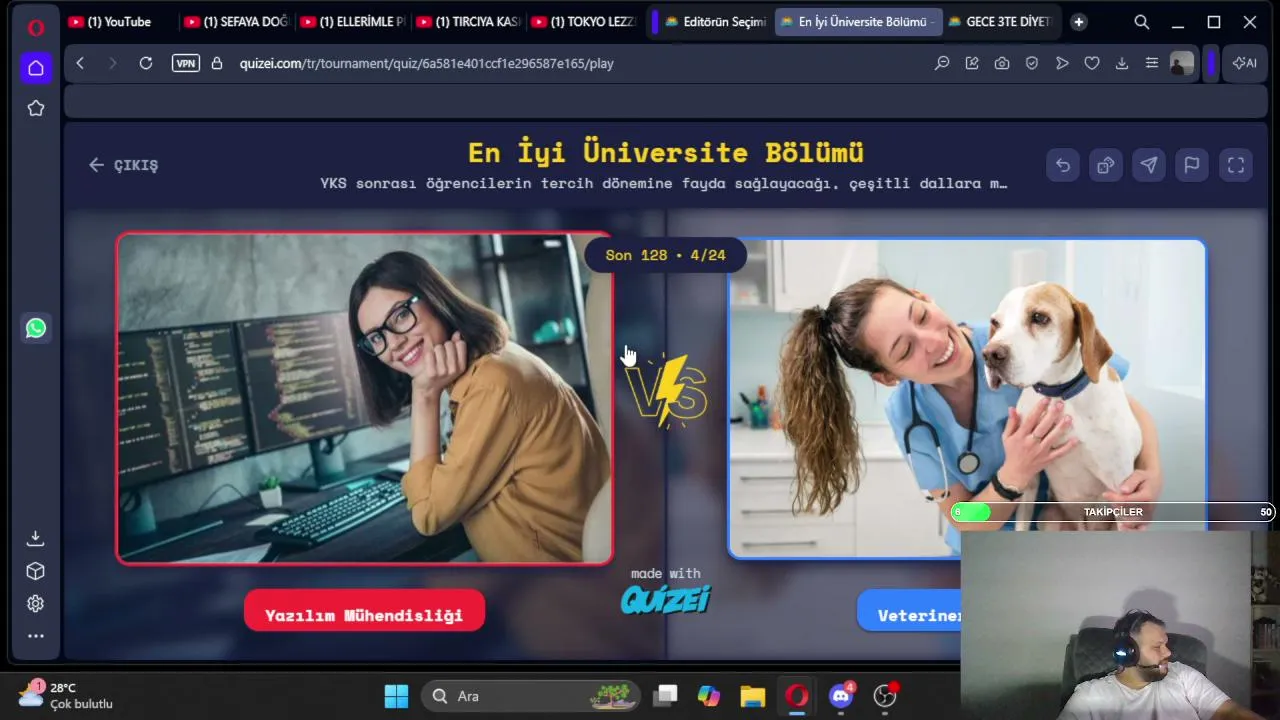Search open tabs with the magnifier icon
Viewport: 1280px width, 720px height.
pos(1142,22)
